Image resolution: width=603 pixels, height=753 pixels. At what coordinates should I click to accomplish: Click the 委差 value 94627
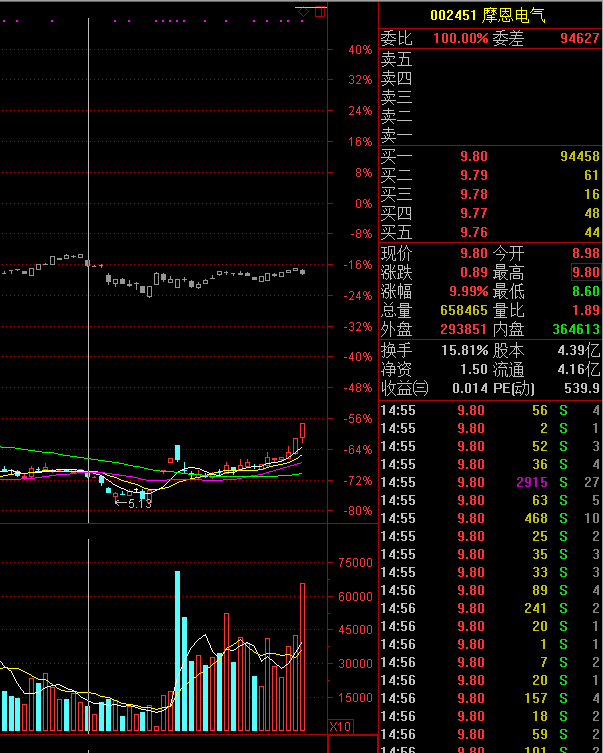tap(580, 38)
